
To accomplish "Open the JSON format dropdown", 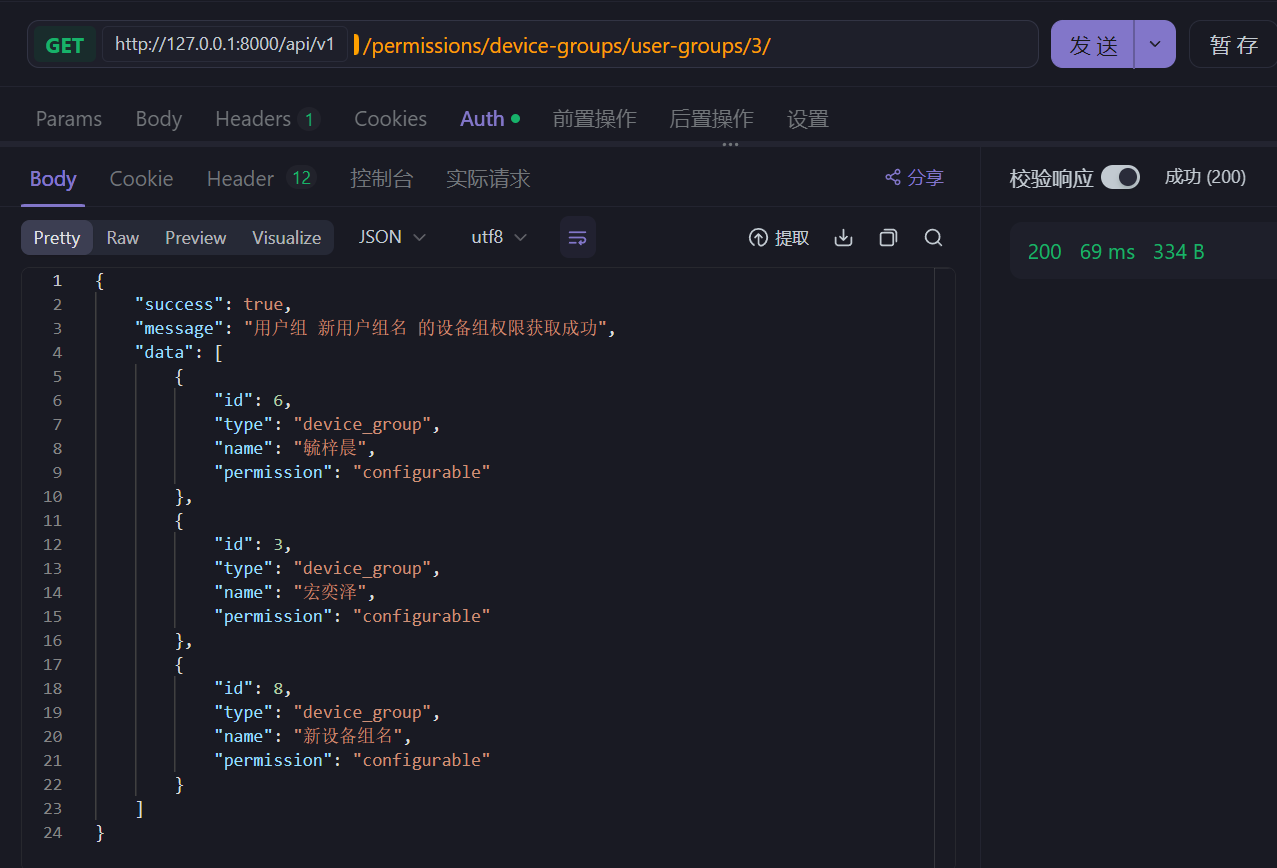I will [x=392, y=237].
